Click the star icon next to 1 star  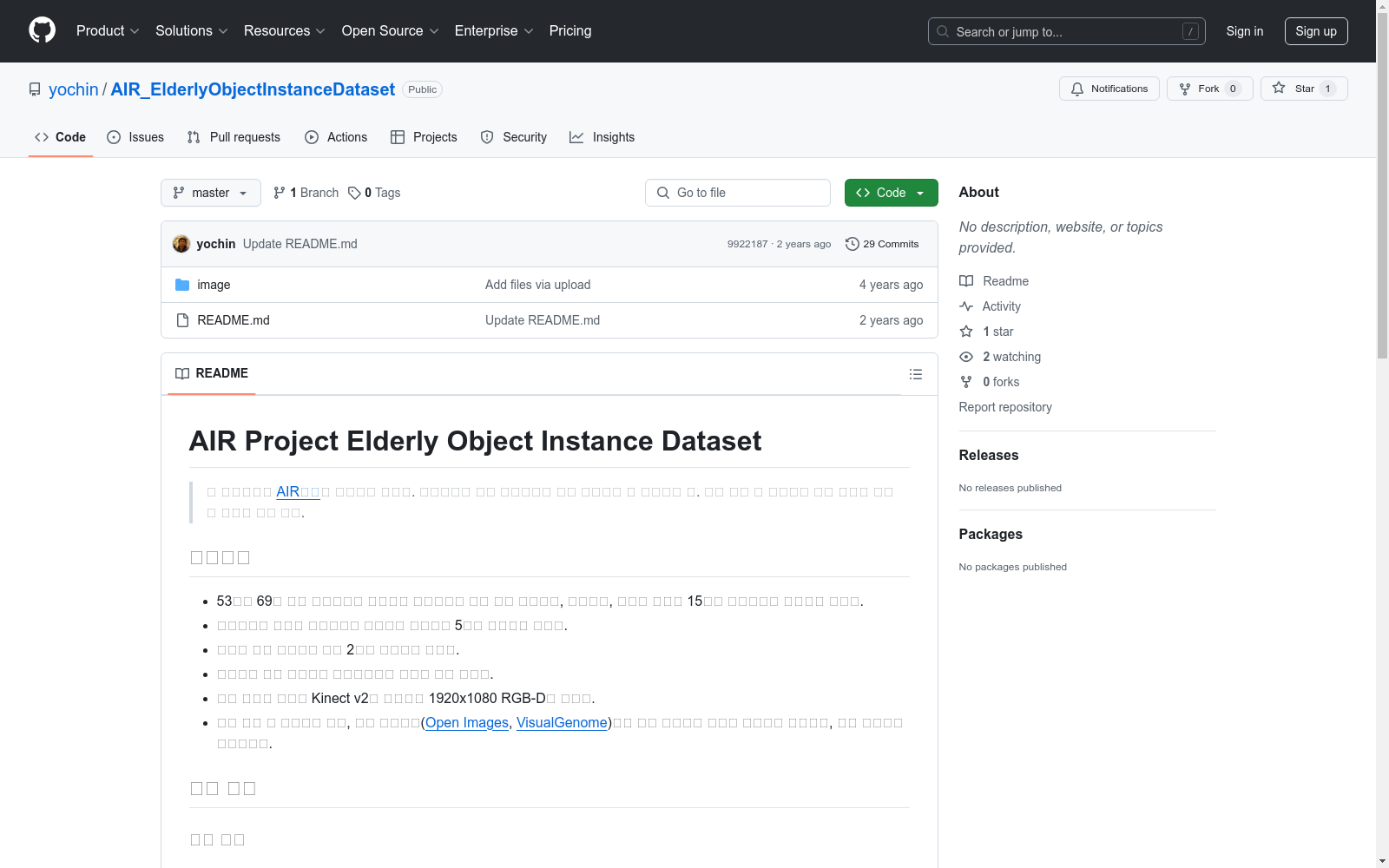click(x=966, y=332)
